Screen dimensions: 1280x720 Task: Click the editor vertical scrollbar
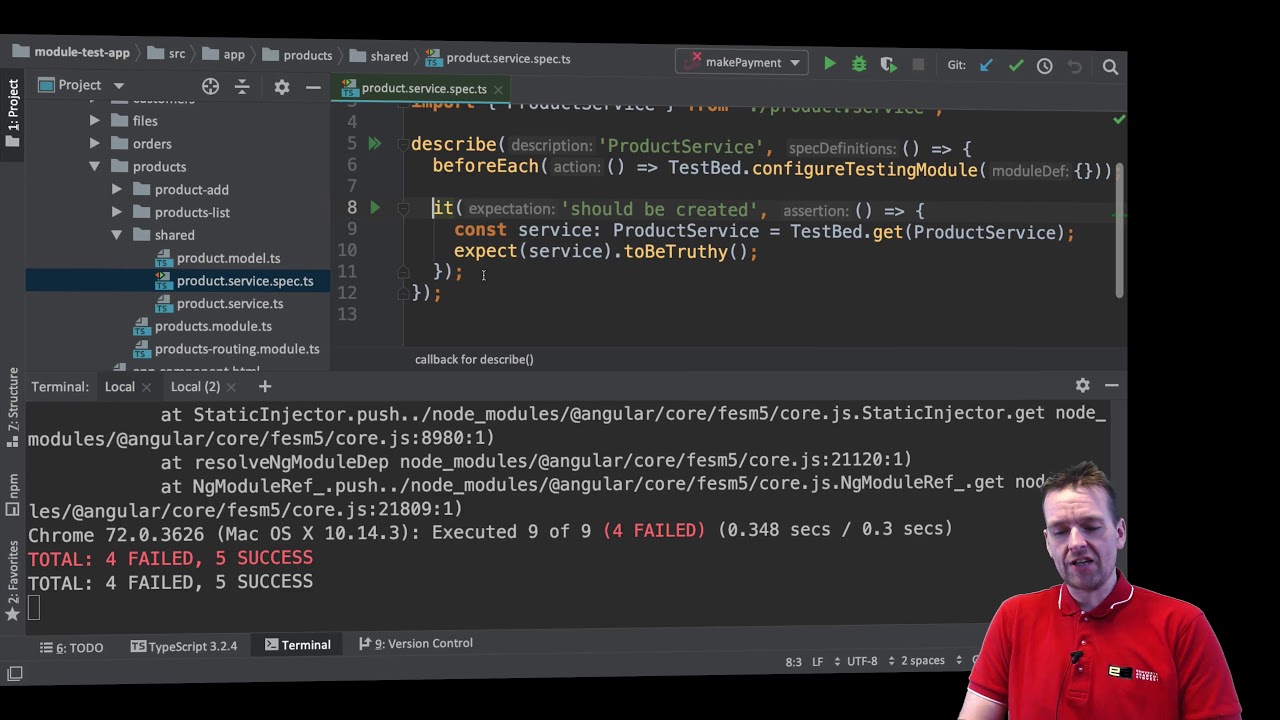1121,230
